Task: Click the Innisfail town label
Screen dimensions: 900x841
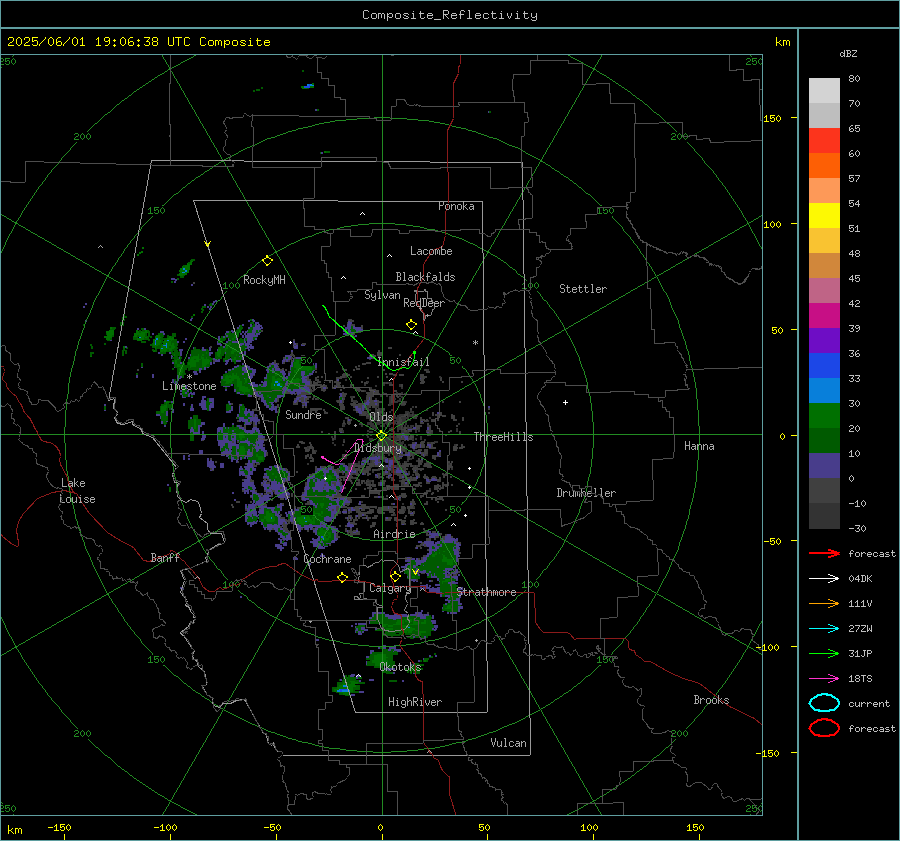Action: 404,362
